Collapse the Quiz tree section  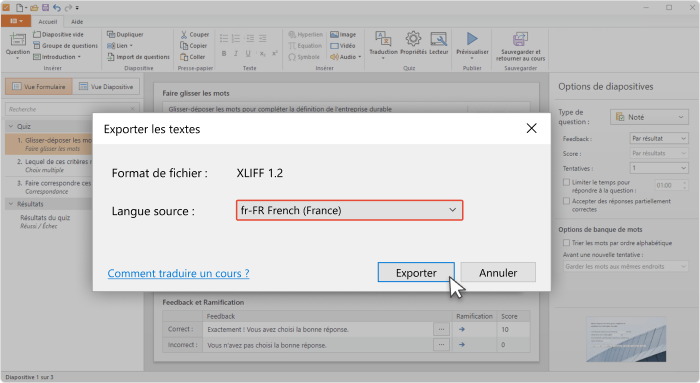(11, 126)
